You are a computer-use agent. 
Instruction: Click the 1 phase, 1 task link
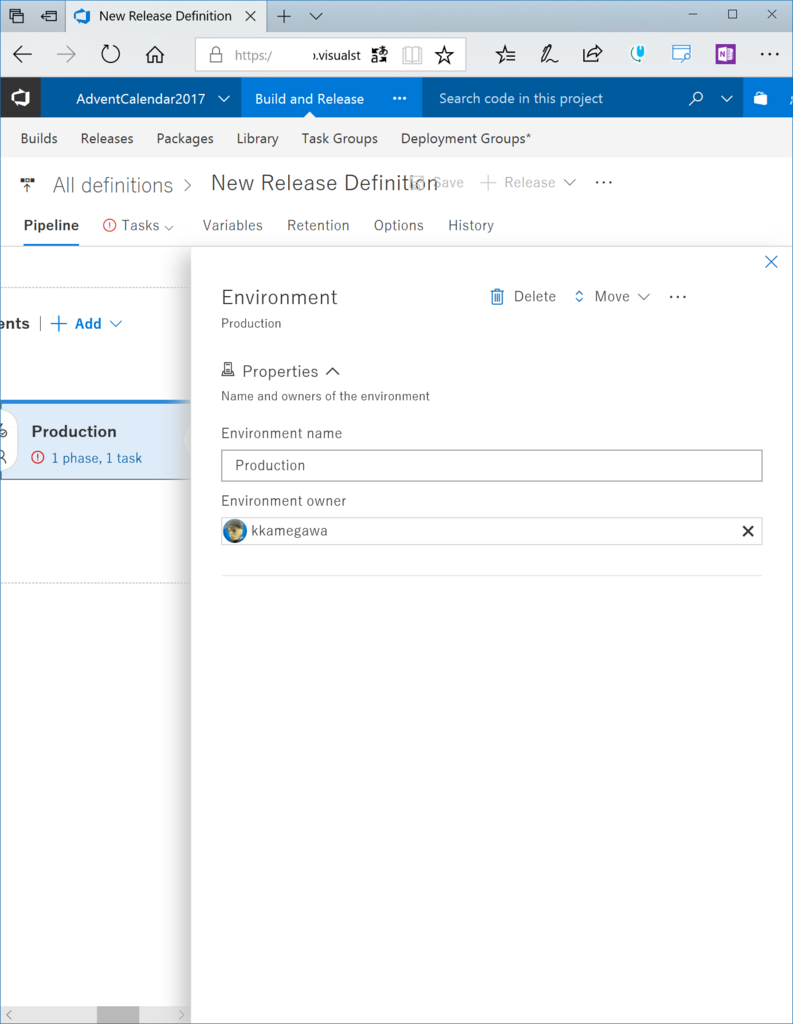[x=97, y=458]
